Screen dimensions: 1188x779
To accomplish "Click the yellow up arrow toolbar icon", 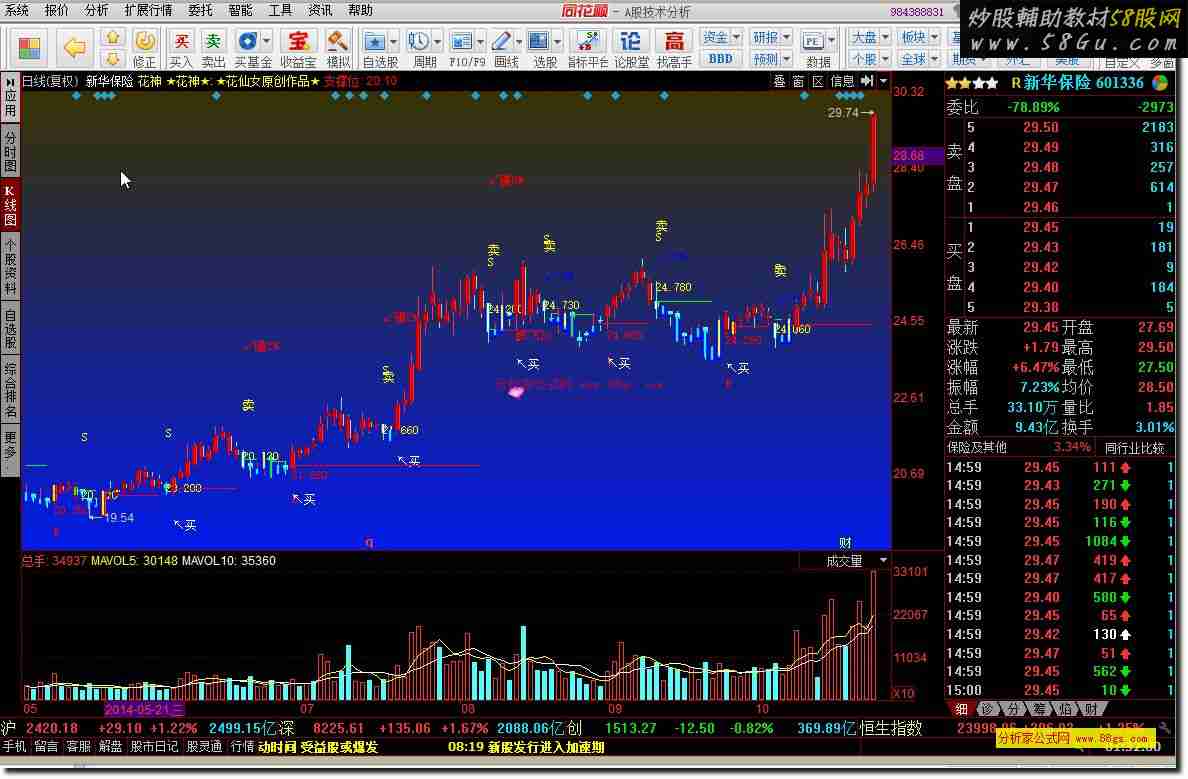I will pyautogui.click(x=112, y=38).
